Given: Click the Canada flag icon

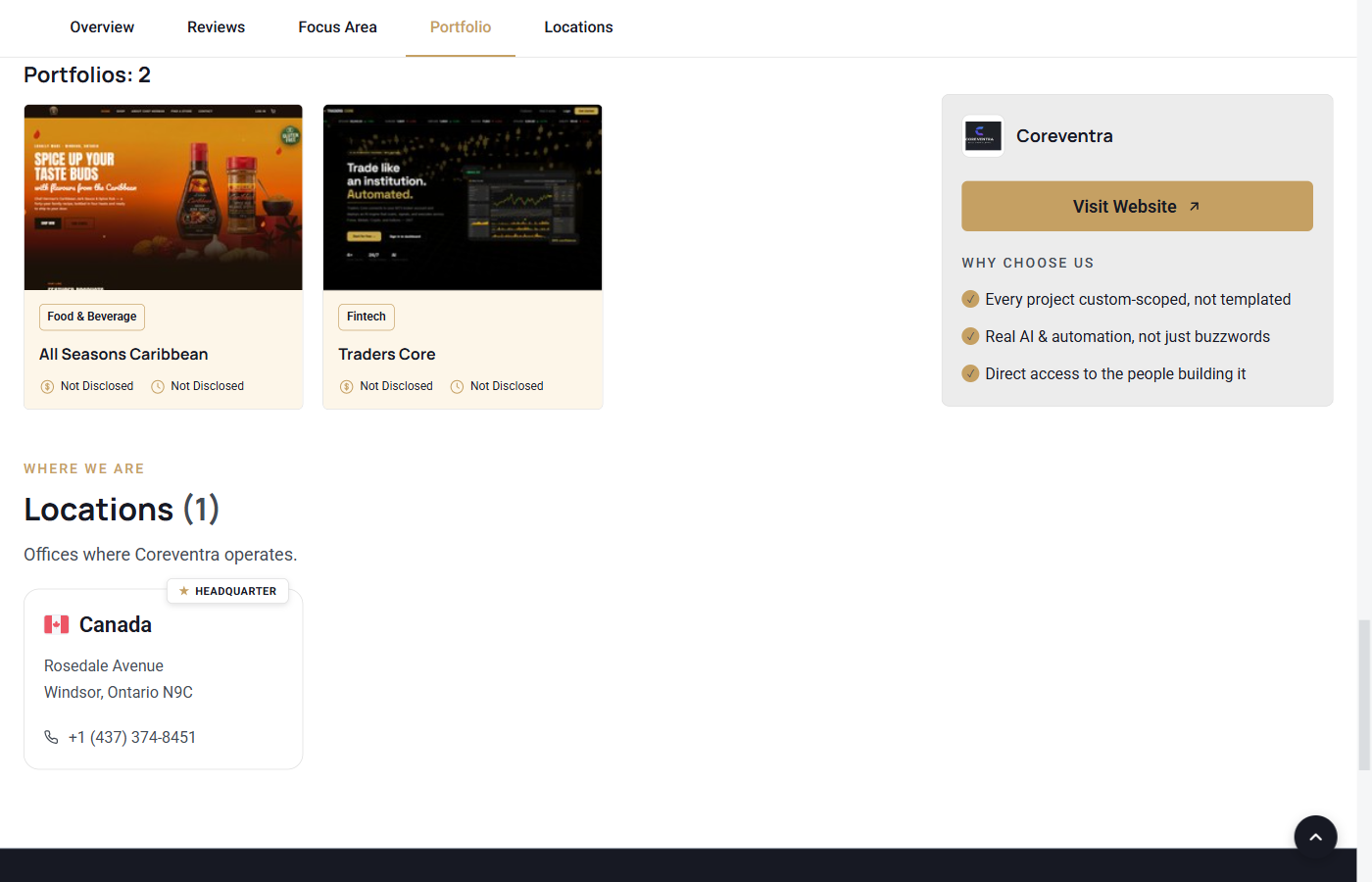Looking at the screenshot, I should click(x=57, y=624).
